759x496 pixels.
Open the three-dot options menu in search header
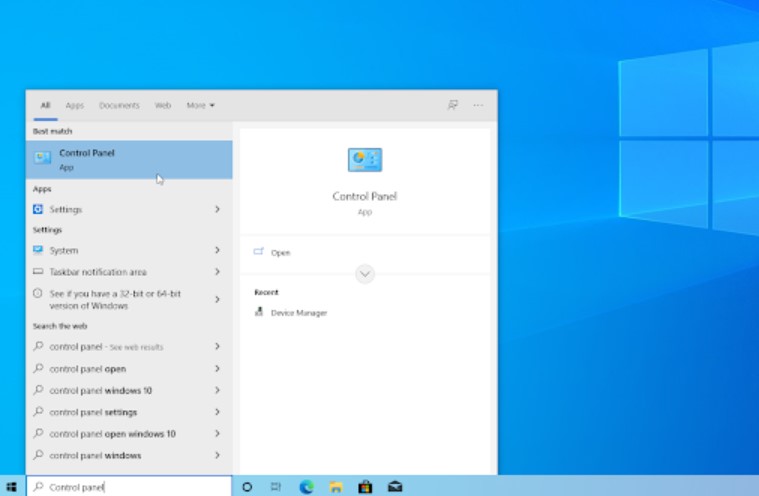(478, 105)
